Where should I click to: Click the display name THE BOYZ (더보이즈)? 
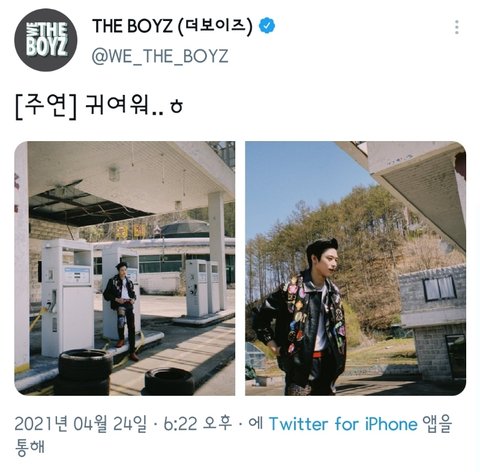click(x=172, y=26)
